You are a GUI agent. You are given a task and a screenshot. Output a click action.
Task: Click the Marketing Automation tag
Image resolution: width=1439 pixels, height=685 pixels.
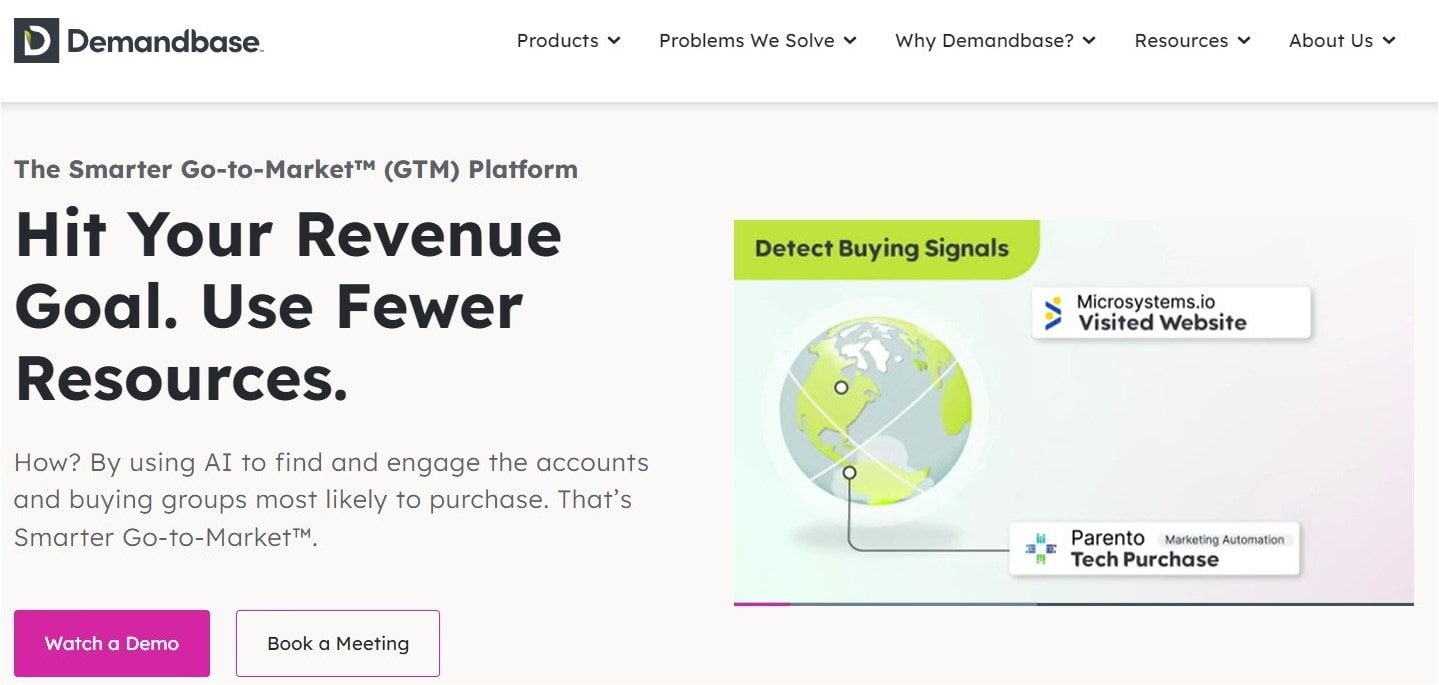pyautogui.click(x=1224, y=540)
